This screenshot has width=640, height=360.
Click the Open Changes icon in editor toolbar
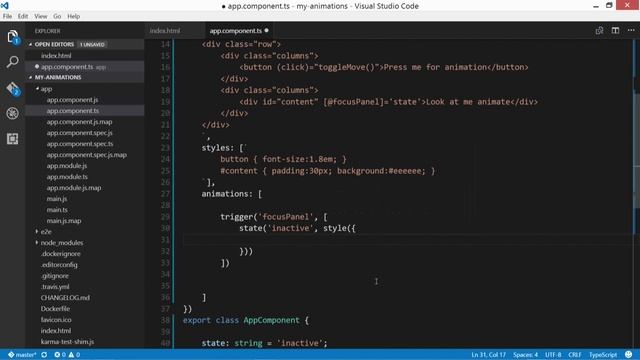(599, 31)
